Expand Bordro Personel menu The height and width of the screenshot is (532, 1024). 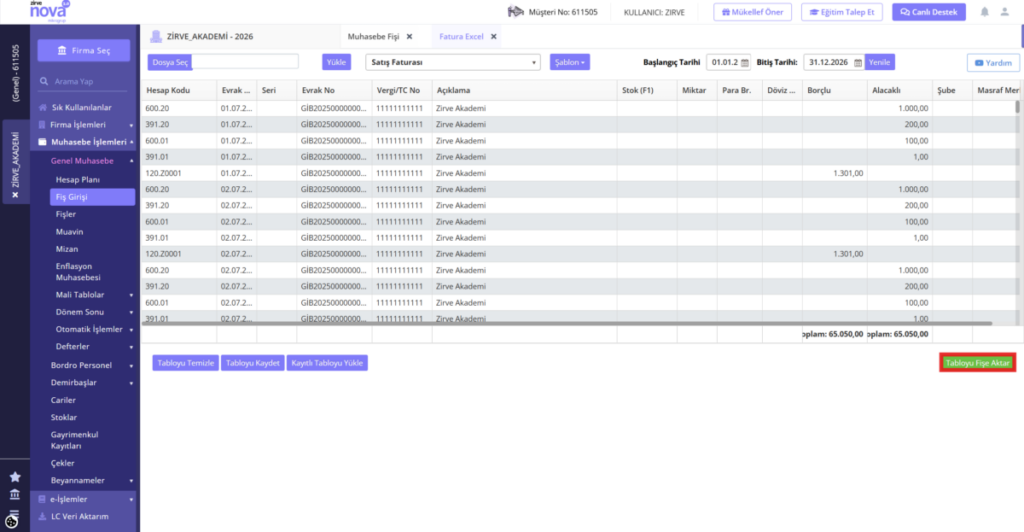tap(131, 366)
